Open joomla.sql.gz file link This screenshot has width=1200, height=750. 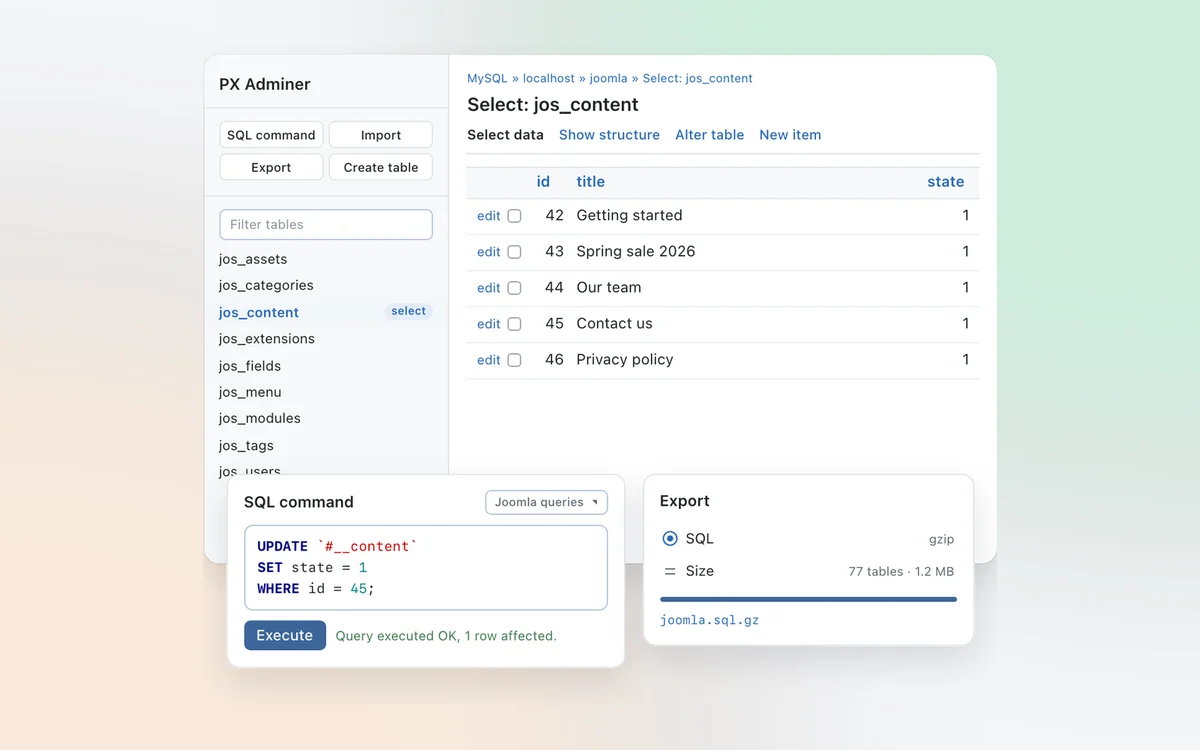[709, 620]
